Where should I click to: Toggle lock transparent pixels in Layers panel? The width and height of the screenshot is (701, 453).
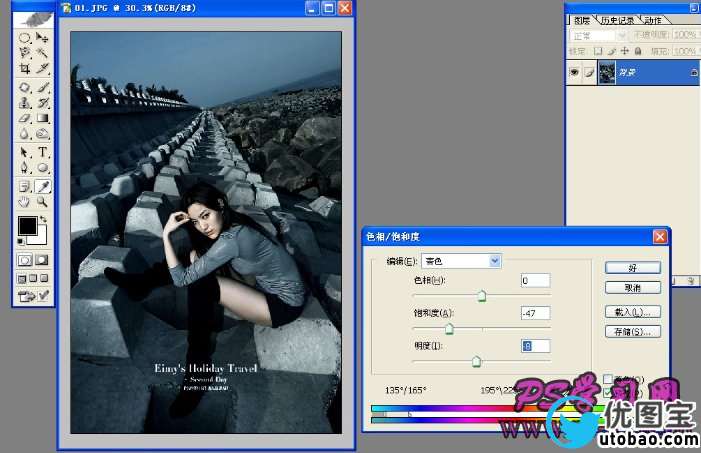coord(598,51)
